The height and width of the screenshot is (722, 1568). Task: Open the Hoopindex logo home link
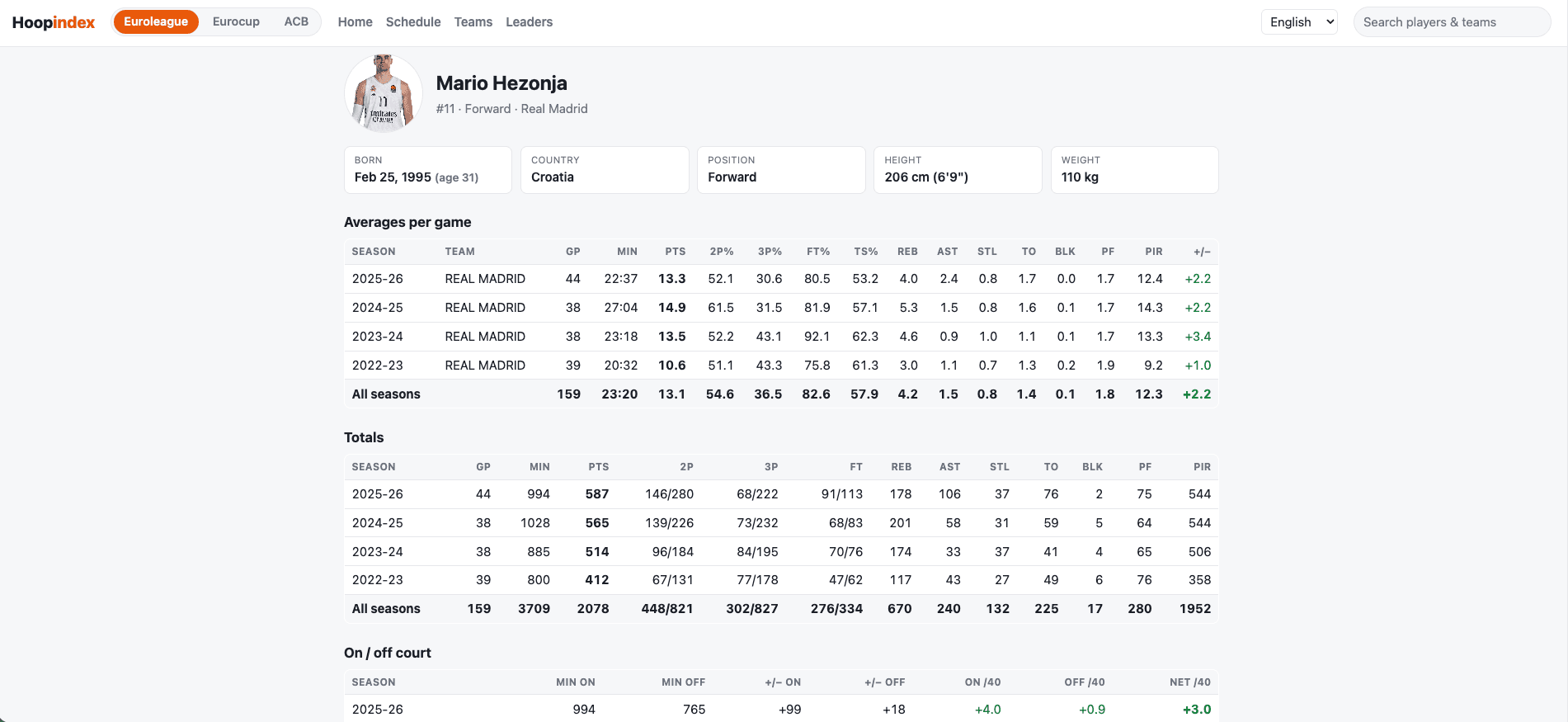point(54,22)
